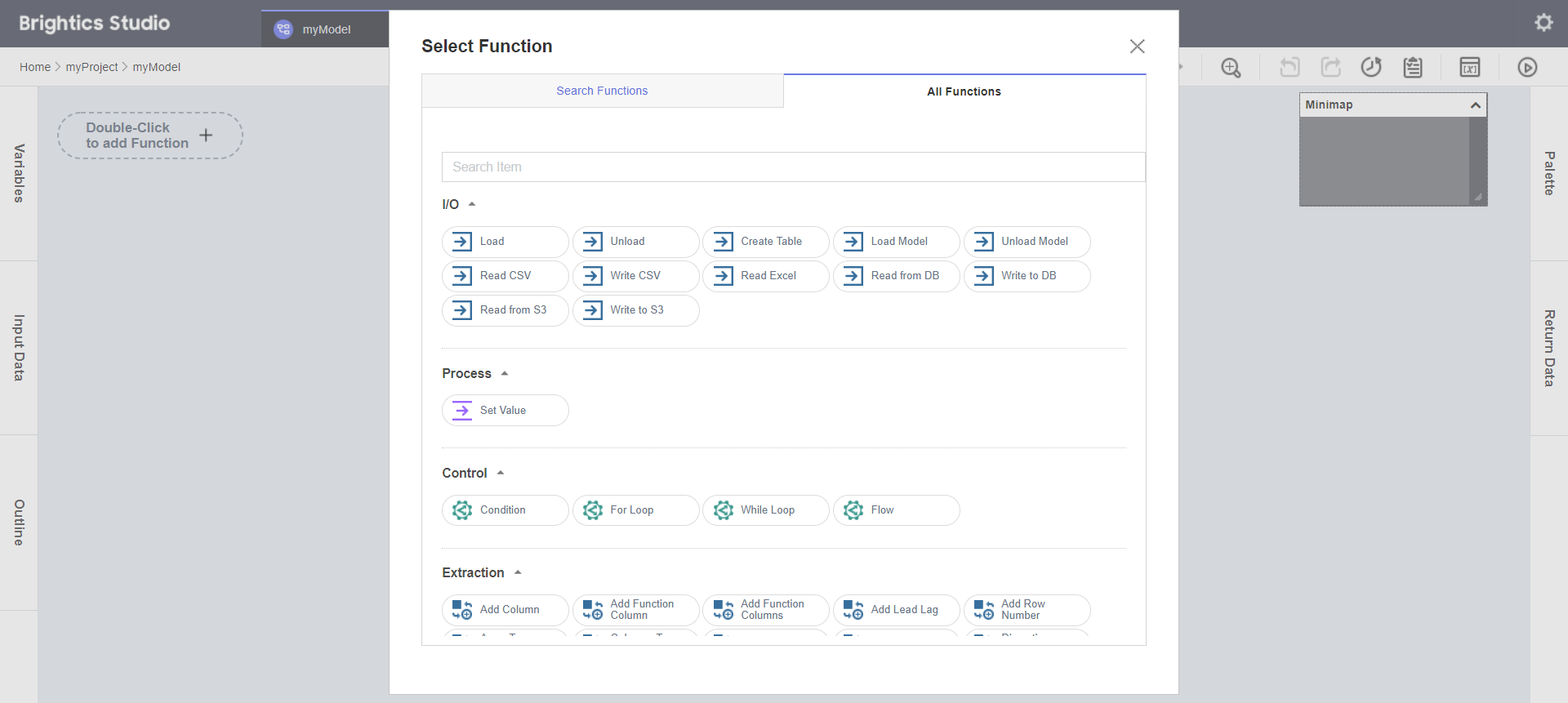
Task: Open the myModel editor tab
Action: click(325, 29)
